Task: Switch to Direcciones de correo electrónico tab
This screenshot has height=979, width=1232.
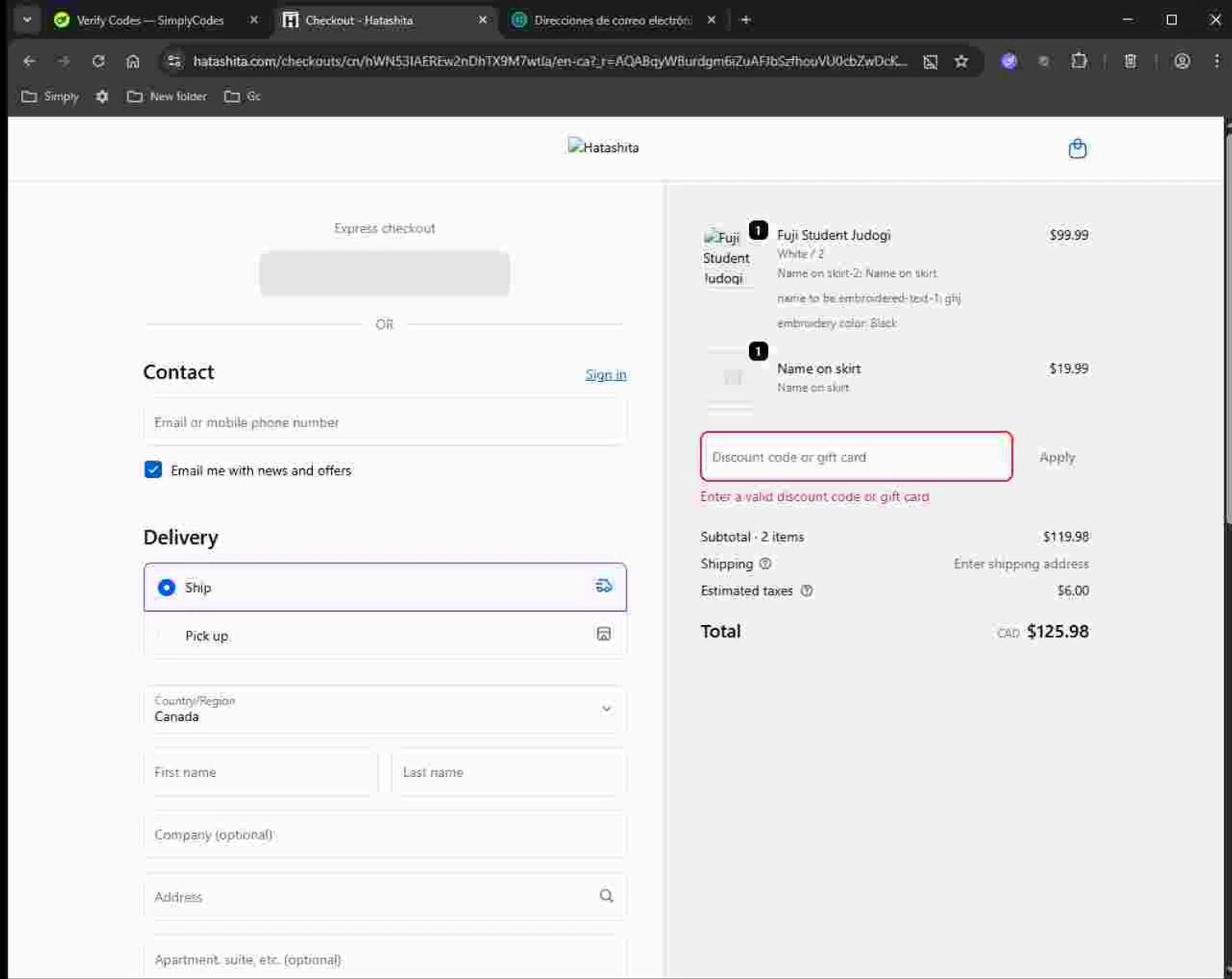Action: click(x=614, y=20)
